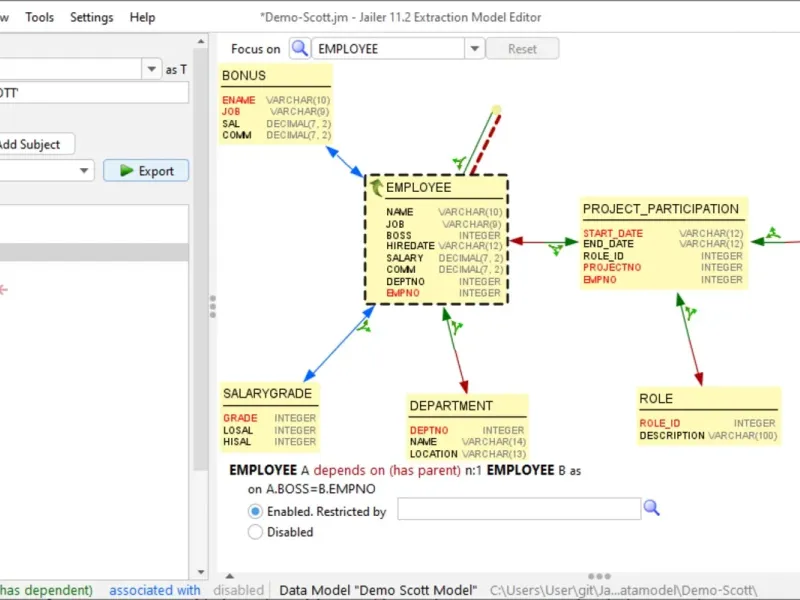The width and height of the screenshot is (800, 600).
Task: Click left panel scrollbar up arrow
Action: tap(201, 41)
